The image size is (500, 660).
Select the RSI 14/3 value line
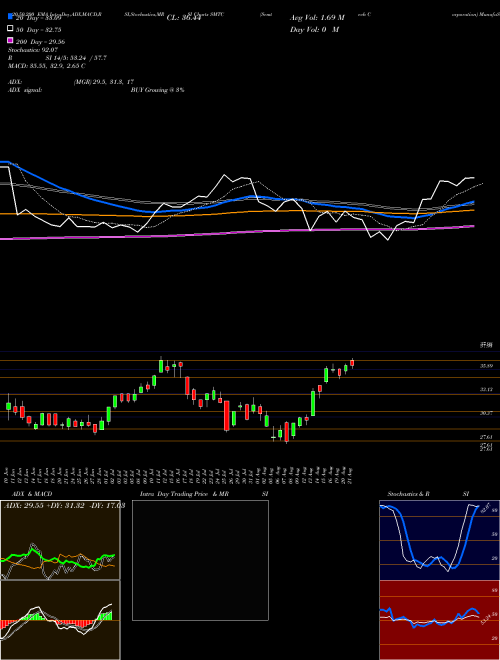click(57, 58)
